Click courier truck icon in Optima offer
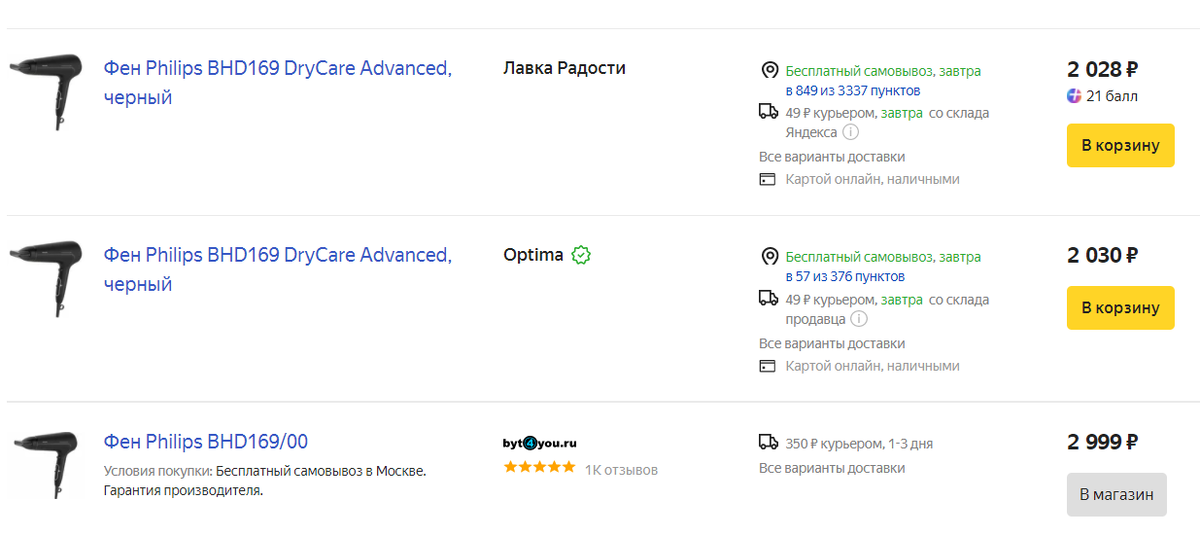 point(768,298)
